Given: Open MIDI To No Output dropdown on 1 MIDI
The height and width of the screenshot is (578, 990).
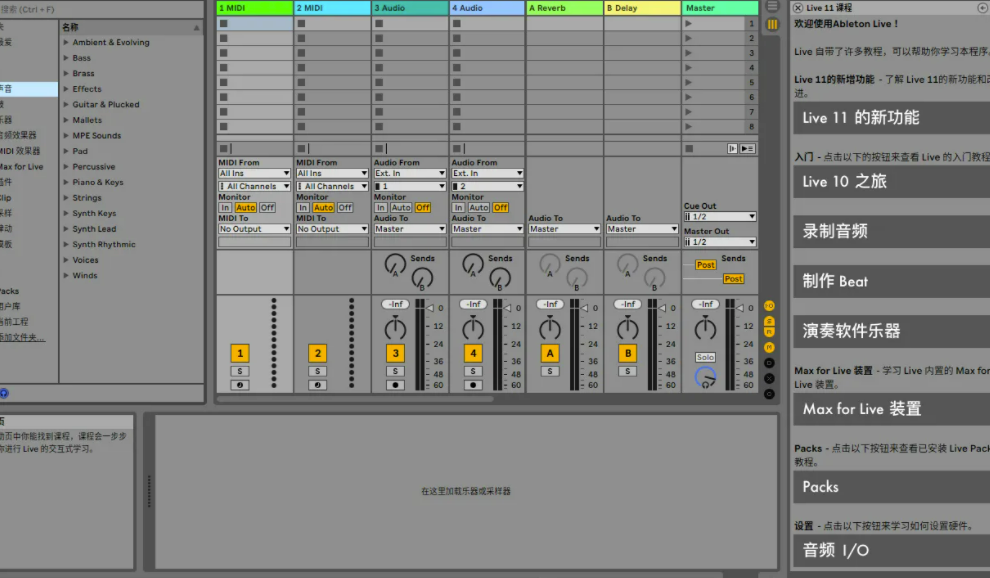Looking at the screenshot, I should pos(254,229).
